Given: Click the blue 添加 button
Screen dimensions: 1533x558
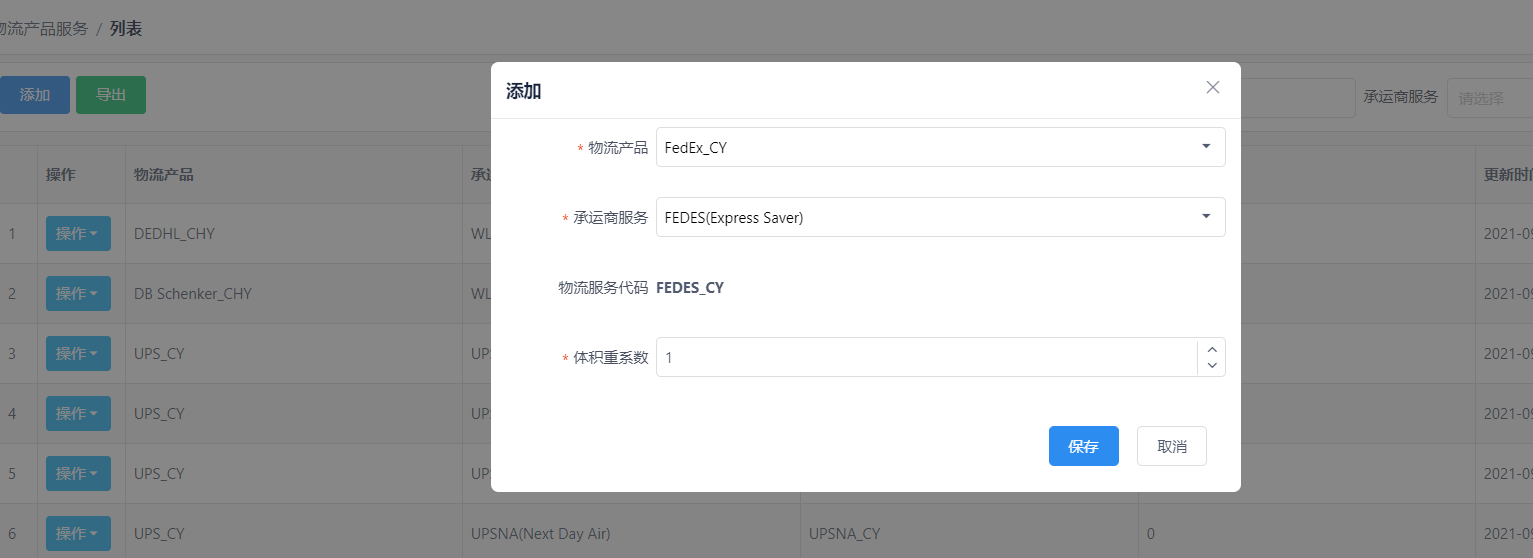Looking at the screenshot, I should 34,95.
